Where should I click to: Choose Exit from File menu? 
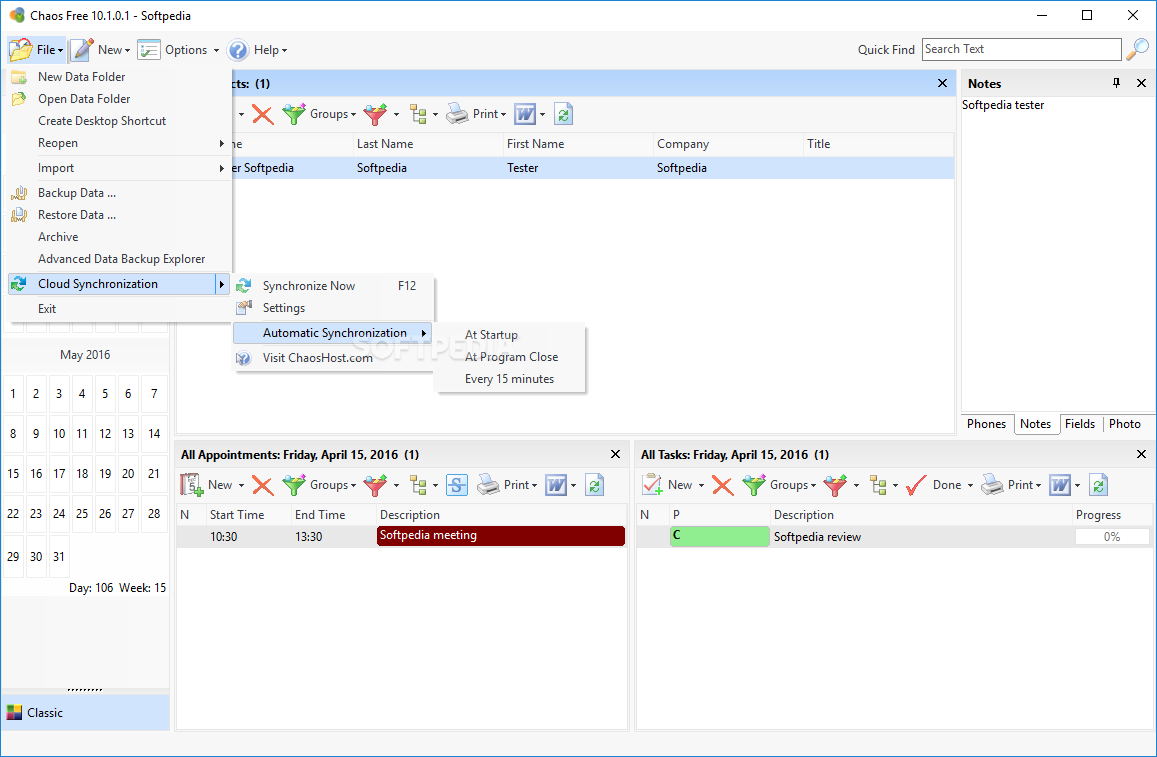[119, 309]
